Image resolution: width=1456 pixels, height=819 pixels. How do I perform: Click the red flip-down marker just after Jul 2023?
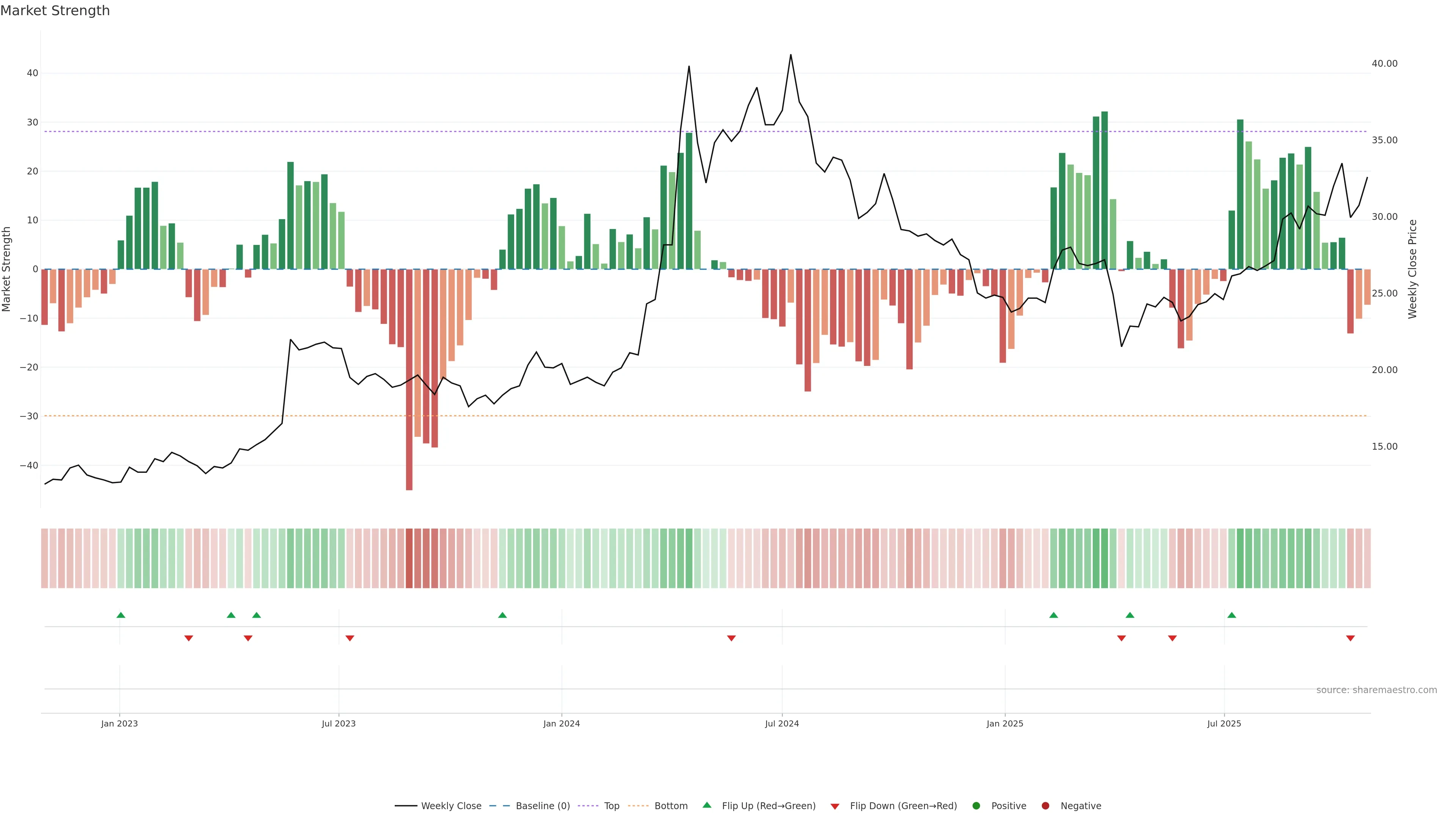(x=350, y=638)
